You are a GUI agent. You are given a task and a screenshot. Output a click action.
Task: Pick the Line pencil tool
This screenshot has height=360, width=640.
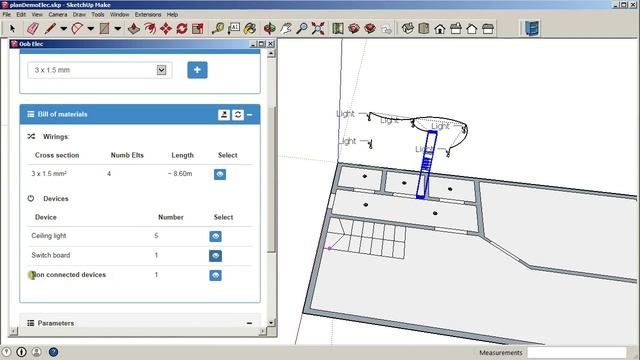50,29
